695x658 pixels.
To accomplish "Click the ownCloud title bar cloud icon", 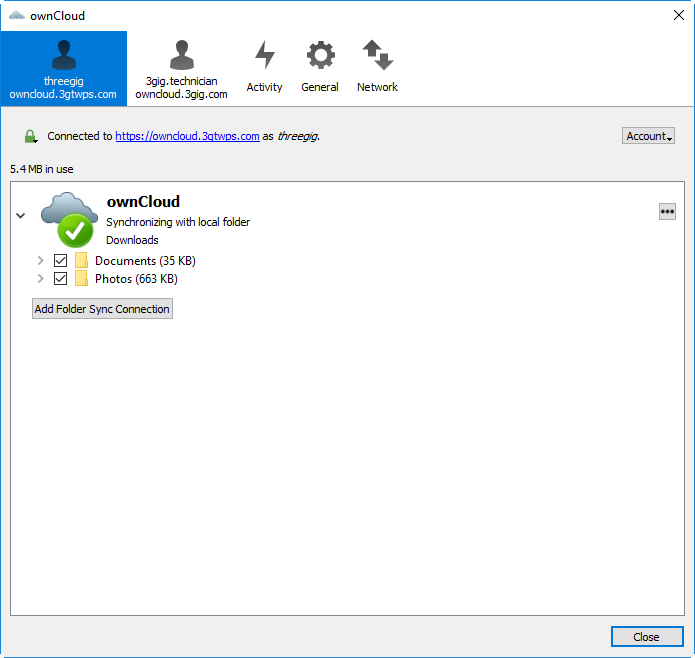I will (x=17, y=16).
